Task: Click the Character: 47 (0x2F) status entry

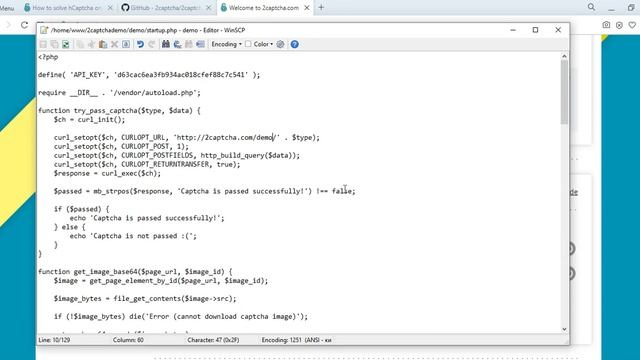Action: (x=213, y=340)
